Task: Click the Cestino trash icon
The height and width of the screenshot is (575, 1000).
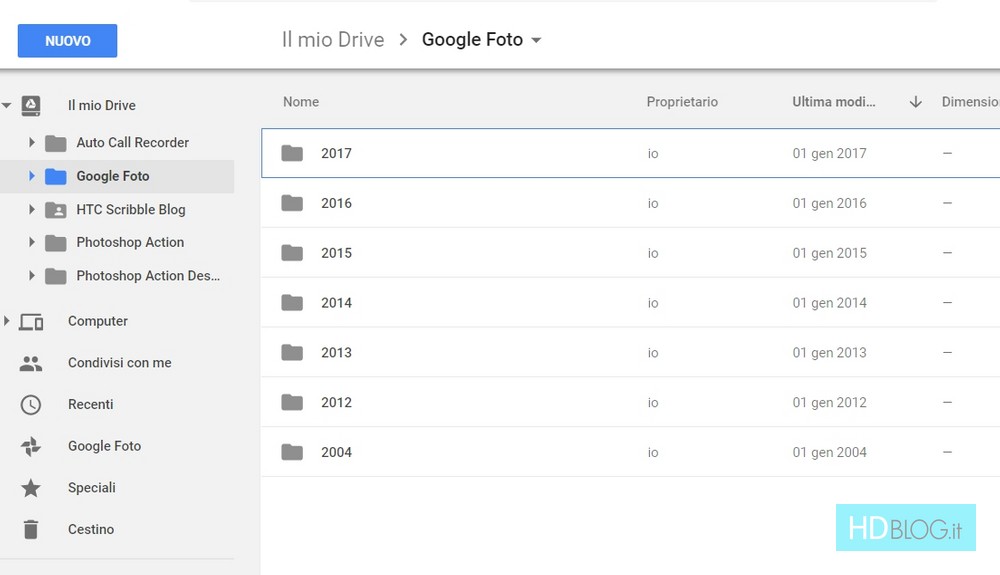Action: 31,529
